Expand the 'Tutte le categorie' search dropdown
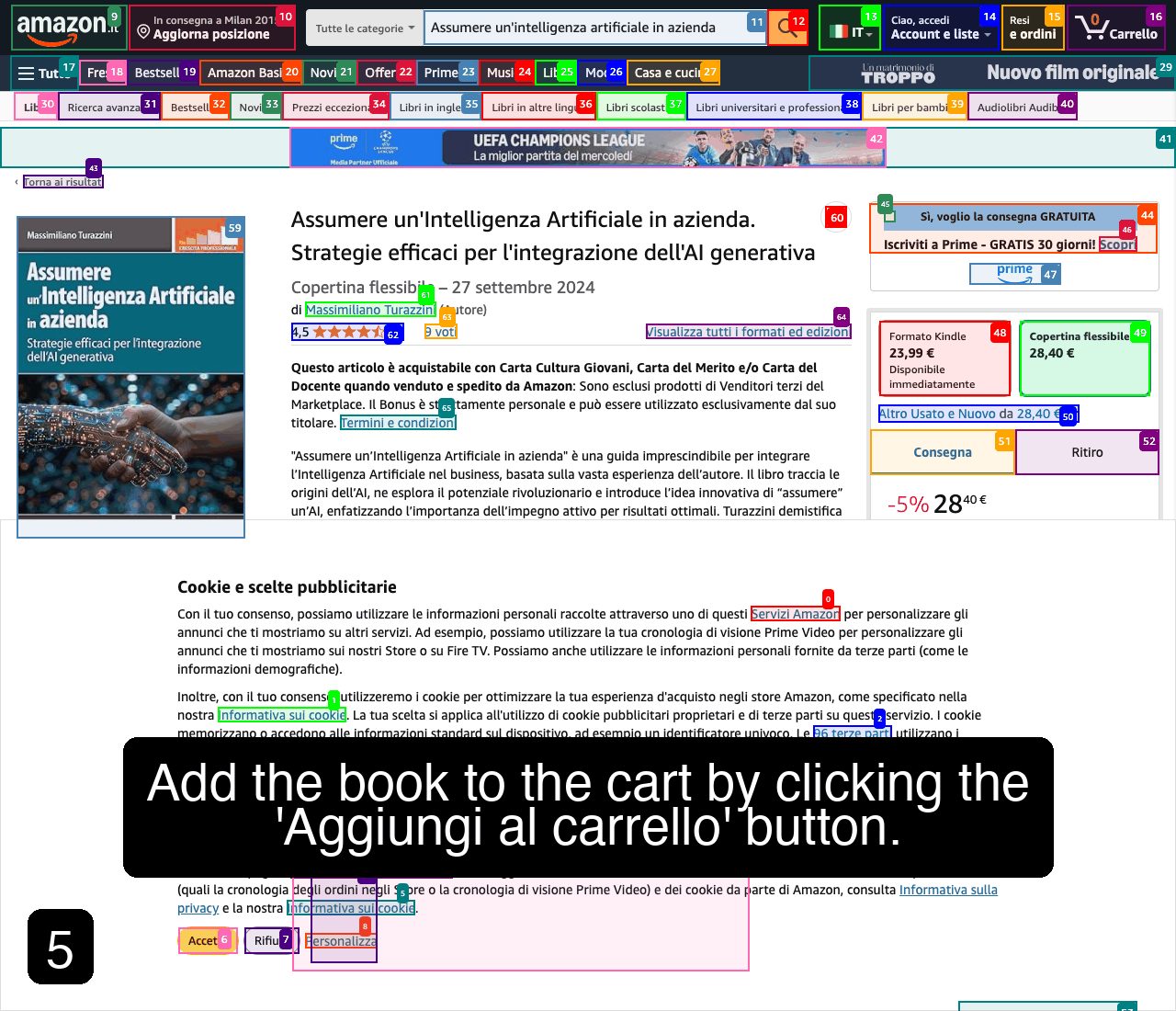1176x1011 pixels. click(x=365, y=28)
